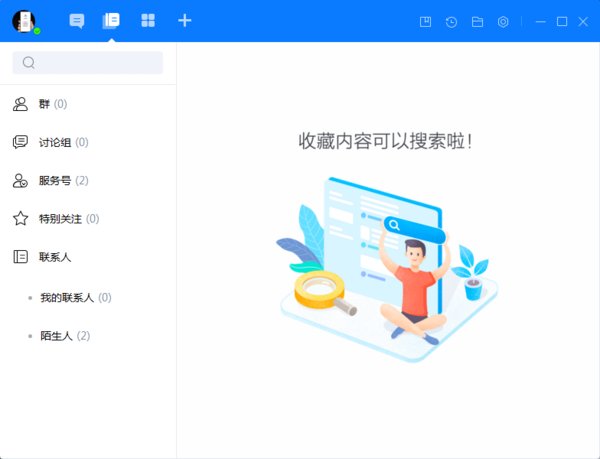Switch to the messages chat tab
The height and width of the screenshot is (459, 600).
click(x=77, y=21)
